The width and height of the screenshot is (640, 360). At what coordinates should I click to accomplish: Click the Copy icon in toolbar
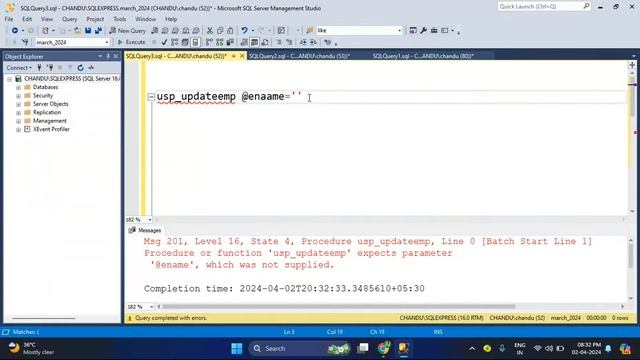(x=220, y=31)
